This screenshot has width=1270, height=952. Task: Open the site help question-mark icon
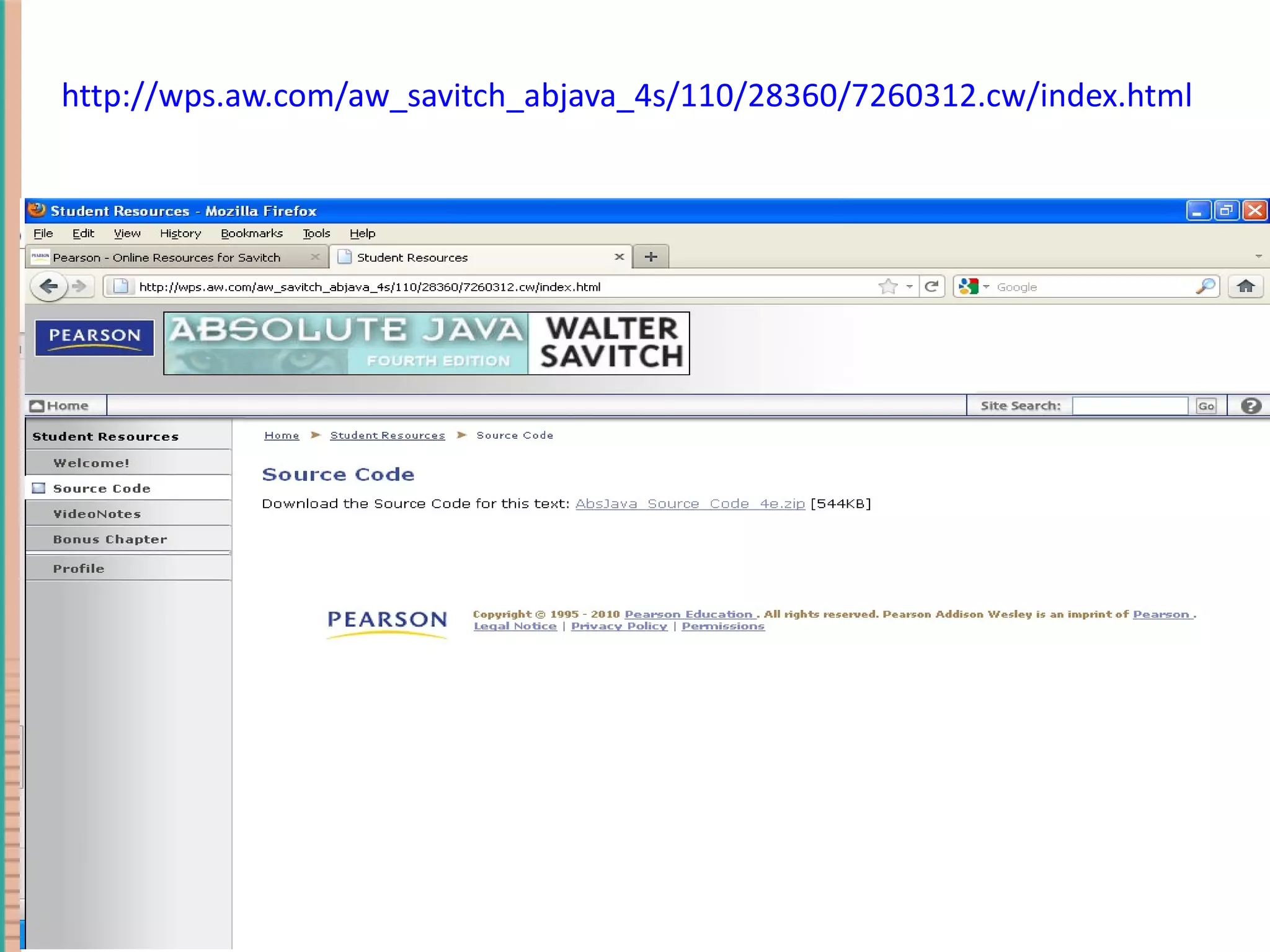coord(1251,406)
